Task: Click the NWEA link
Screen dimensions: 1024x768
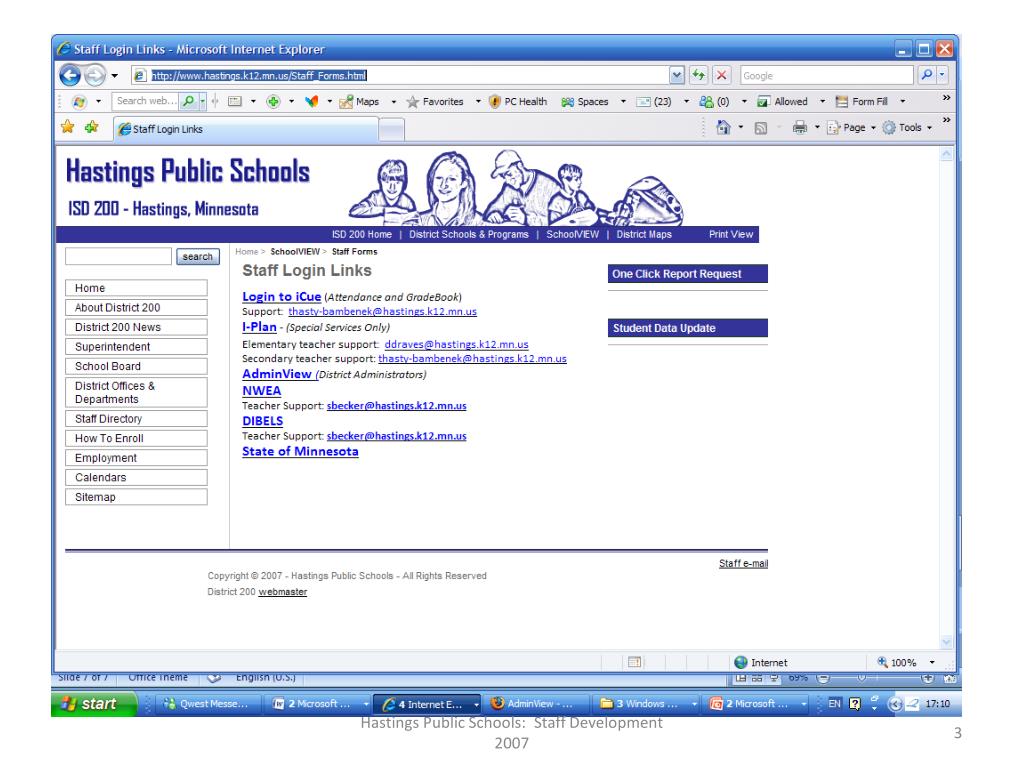Action: 261,391
